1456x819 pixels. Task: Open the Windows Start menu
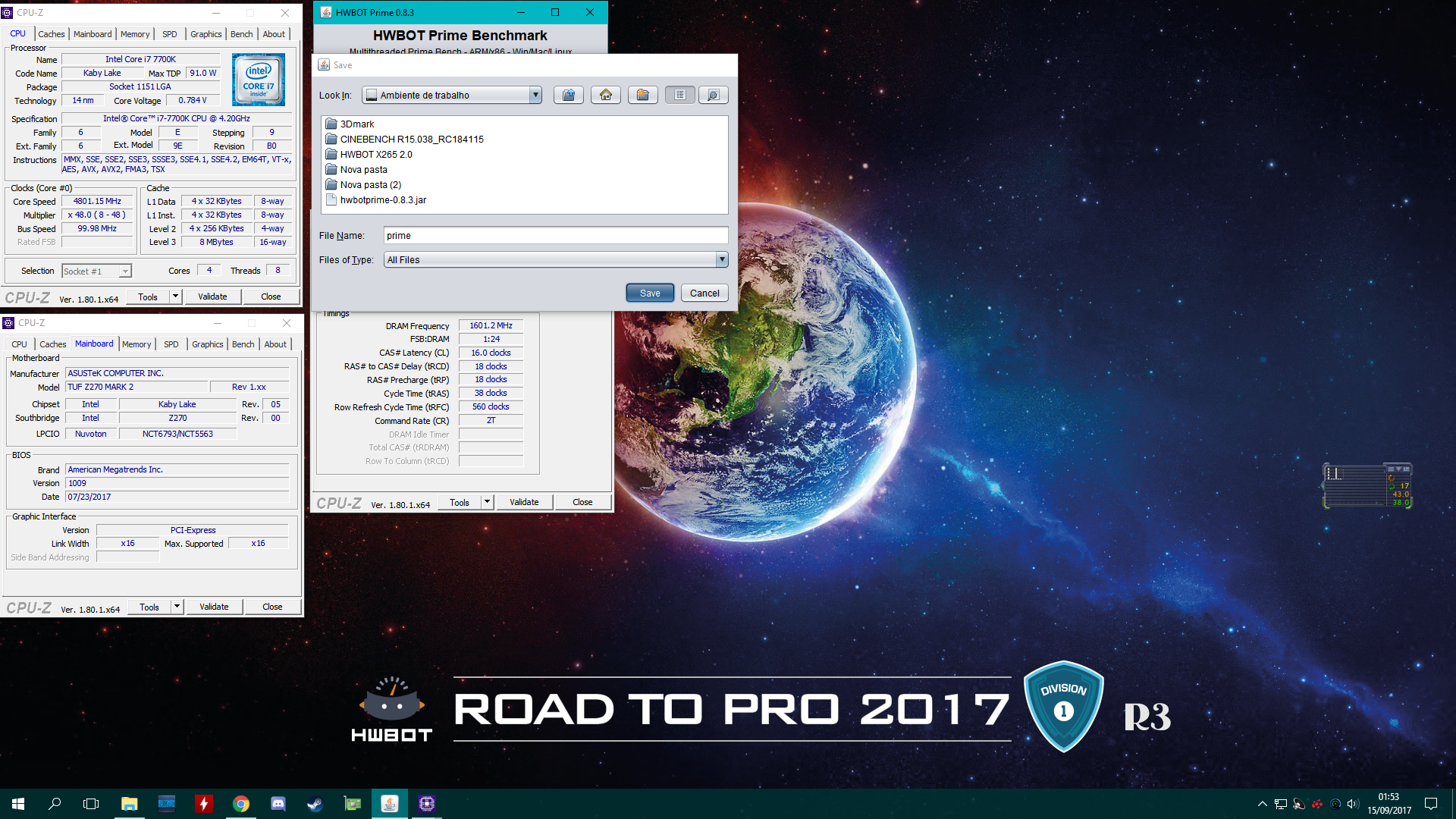[x=18, y=804]
